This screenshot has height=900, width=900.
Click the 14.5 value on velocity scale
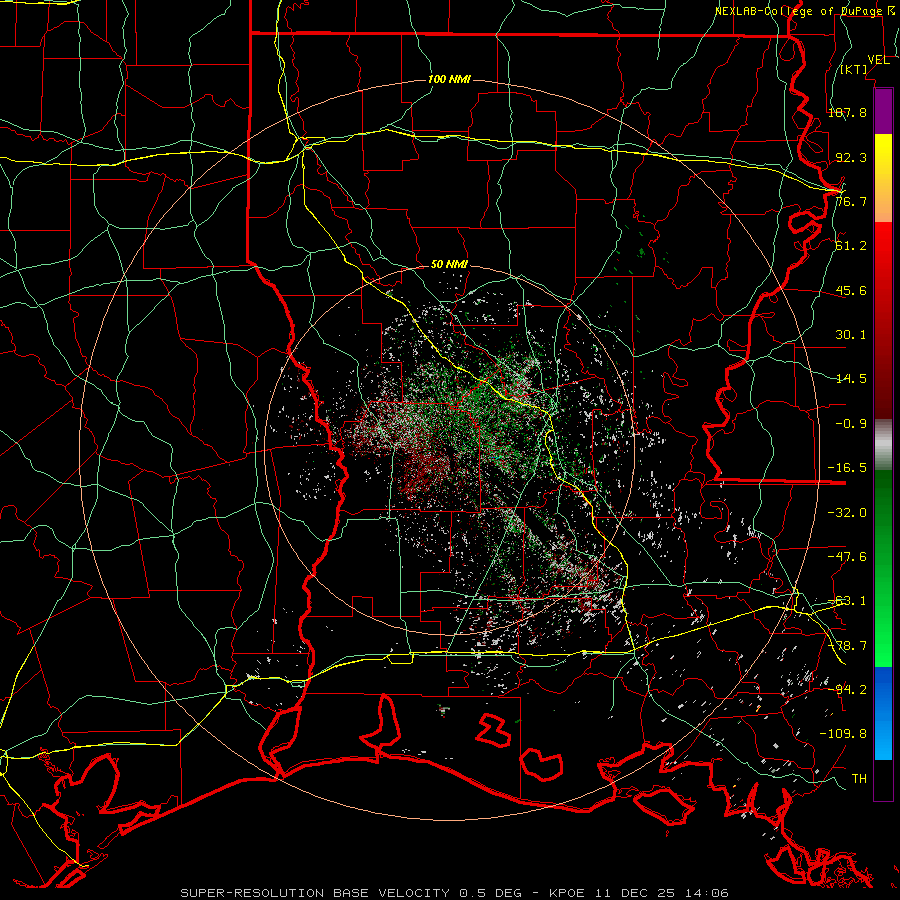point(851,379)
